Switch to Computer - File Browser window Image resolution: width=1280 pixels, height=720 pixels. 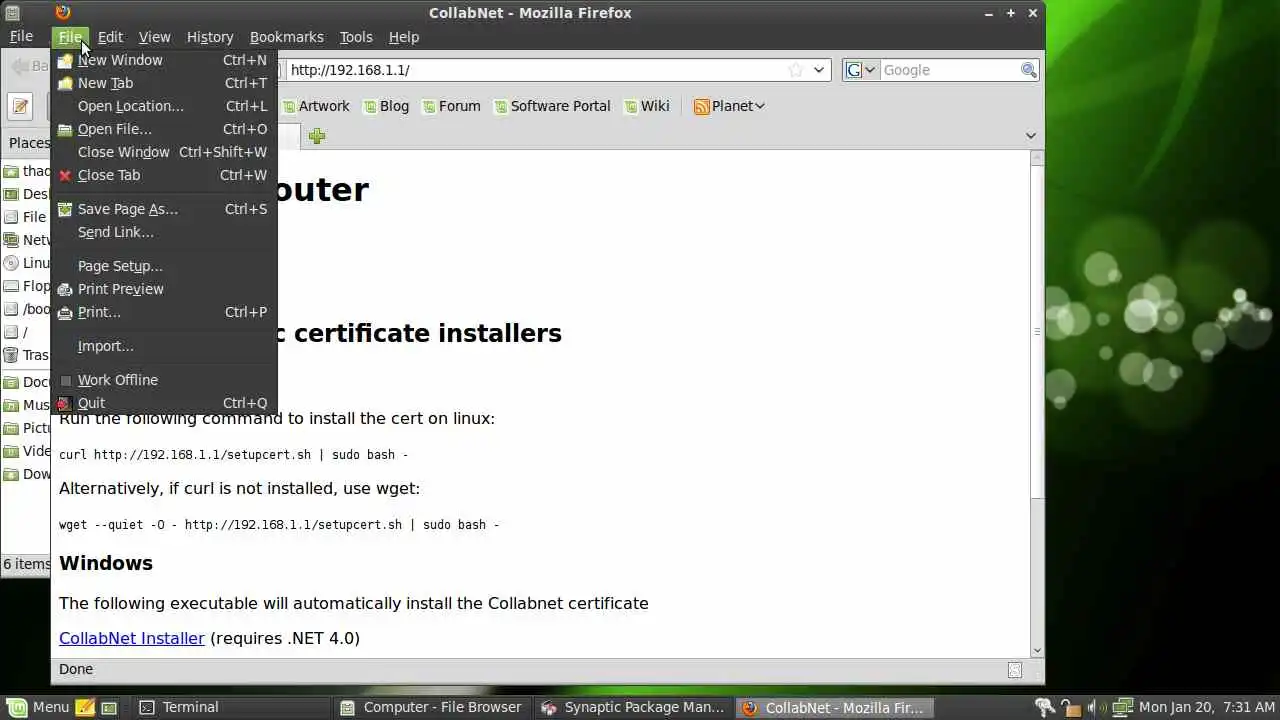click(x=432, y=707)
